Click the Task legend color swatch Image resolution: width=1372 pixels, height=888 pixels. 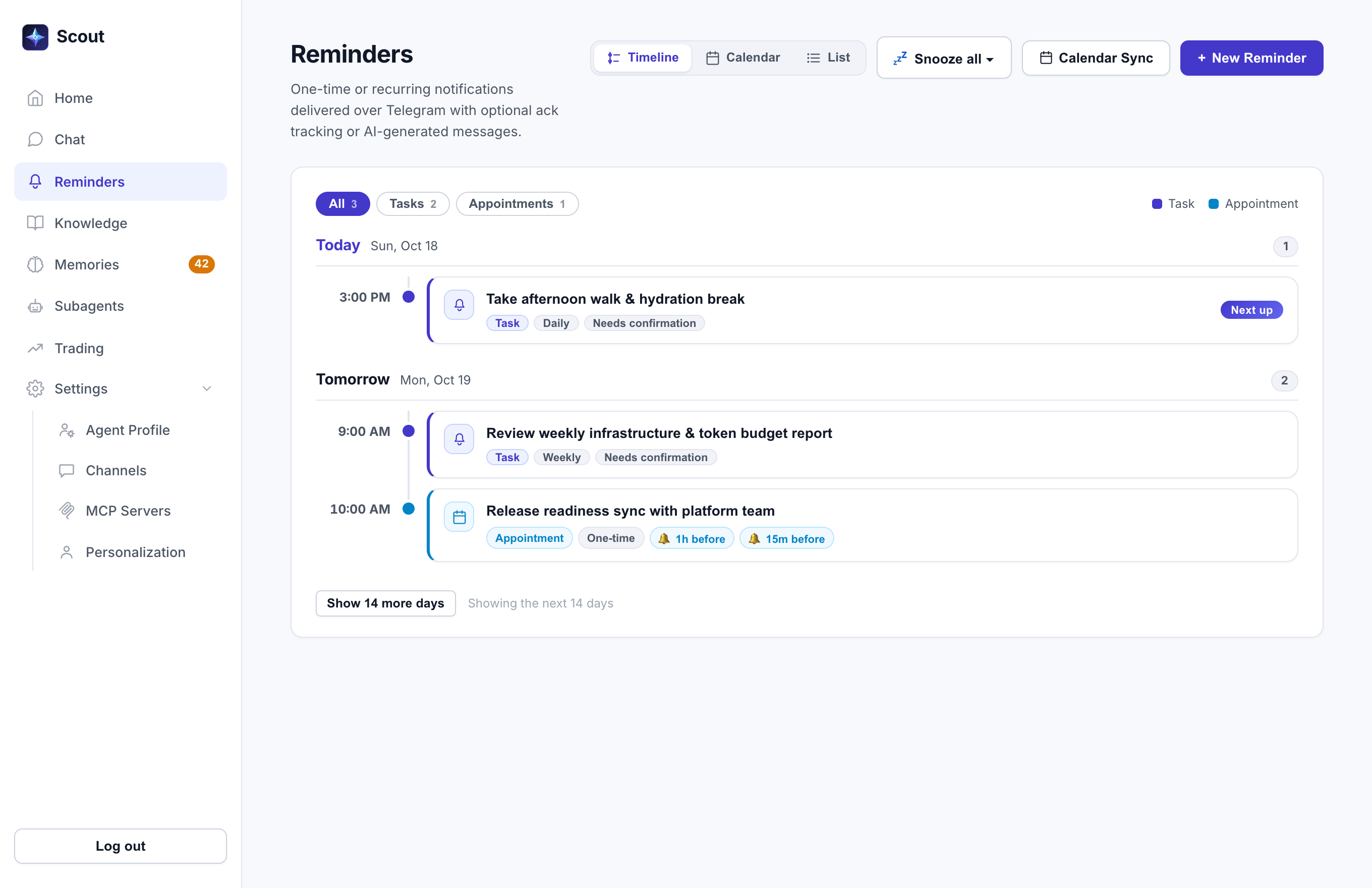point(1157,203)
